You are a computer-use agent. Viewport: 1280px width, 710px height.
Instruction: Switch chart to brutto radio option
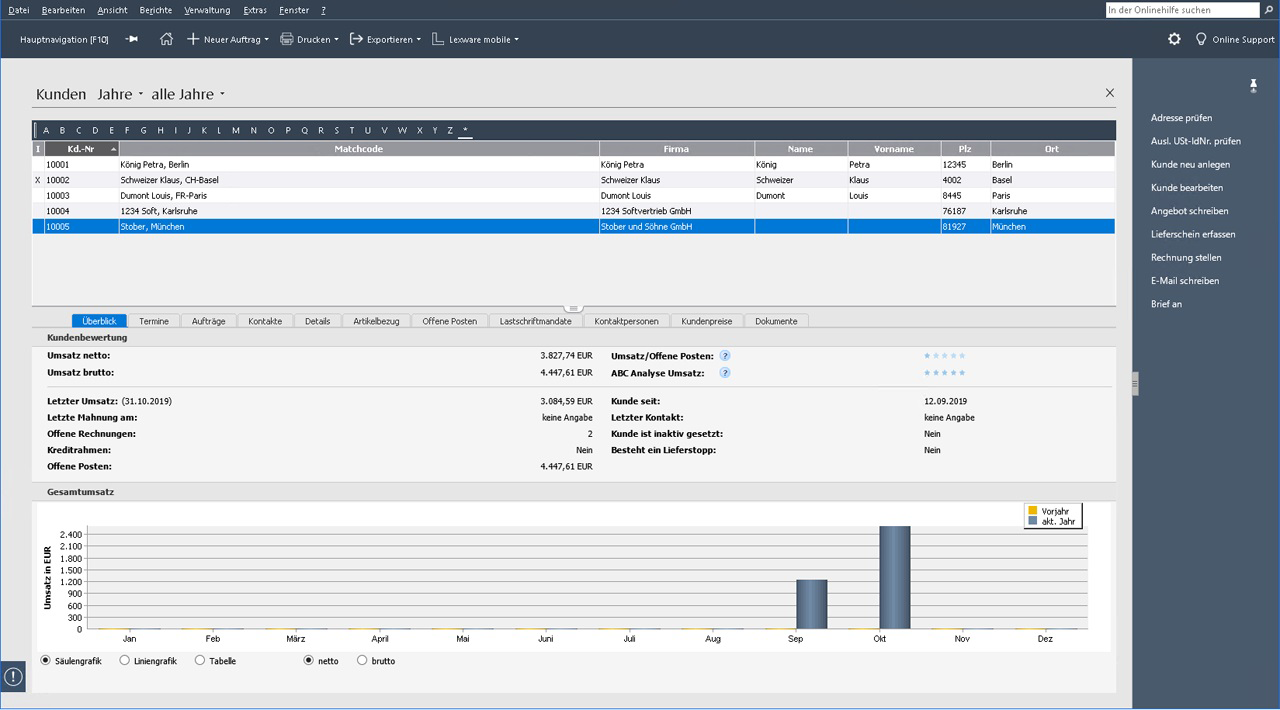[x=362, y=661]
